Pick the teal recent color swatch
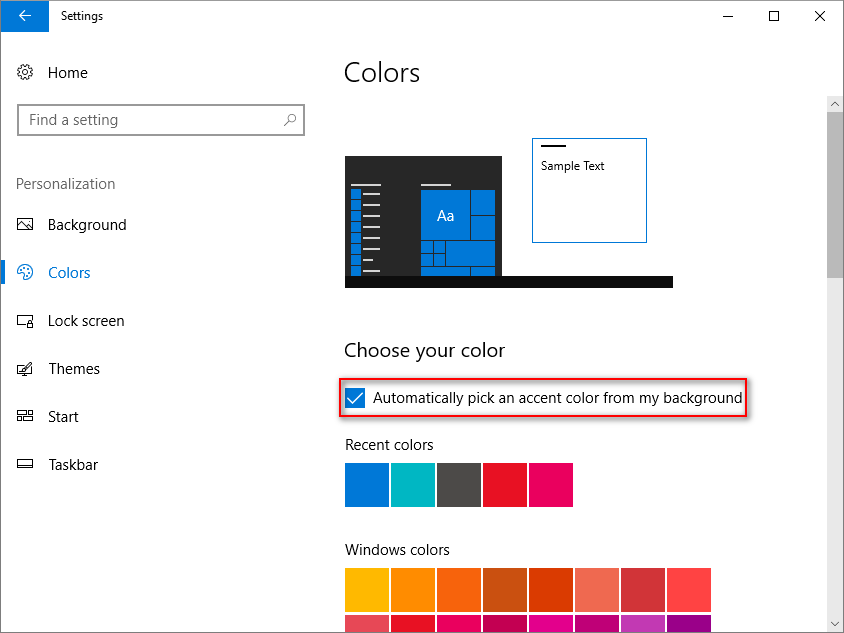Screen dimensions: 844x633 coord(413,485)
